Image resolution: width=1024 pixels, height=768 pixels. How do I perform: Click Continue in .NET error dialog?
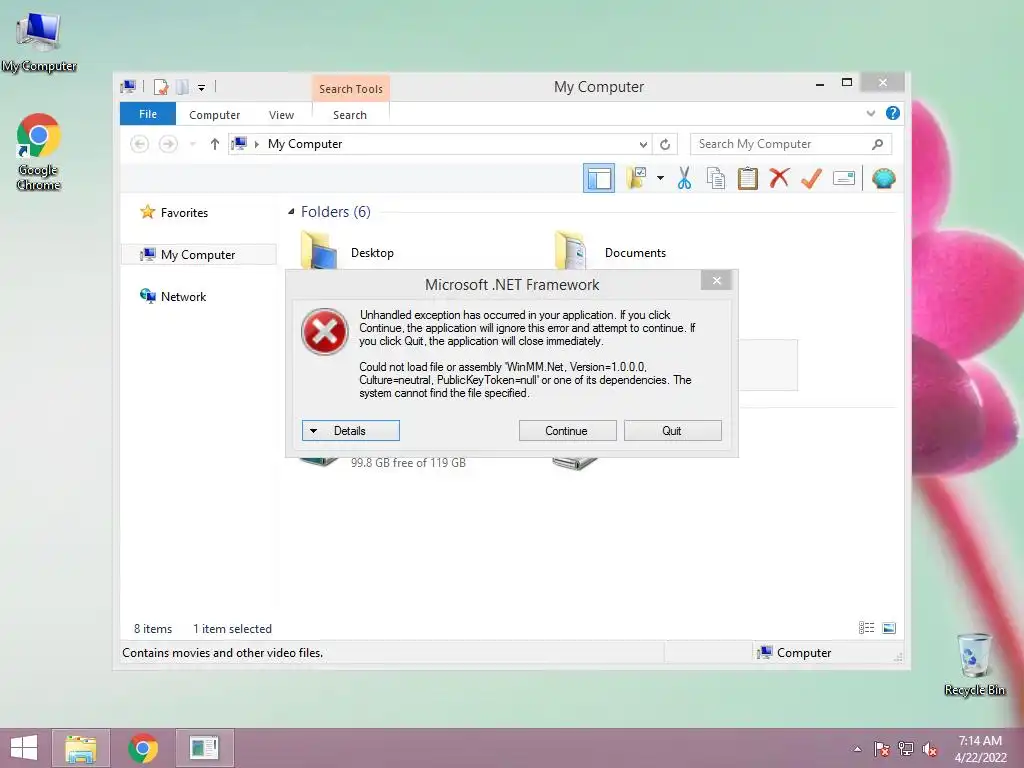567,430
